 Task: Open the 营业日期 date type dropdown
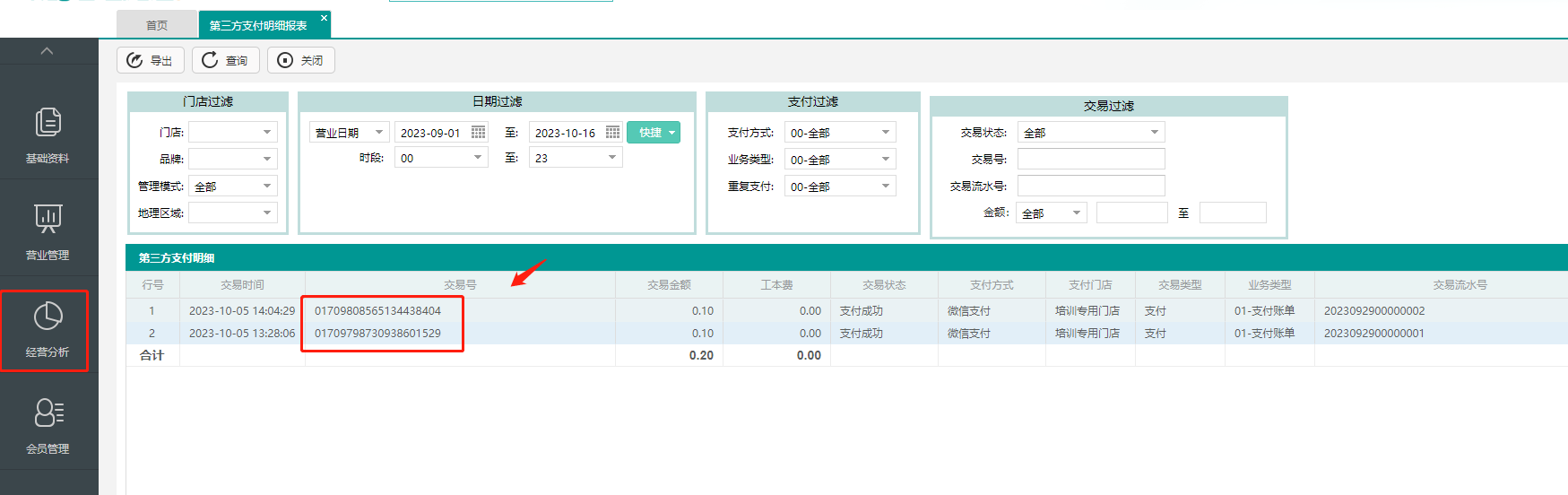point(350,132)
